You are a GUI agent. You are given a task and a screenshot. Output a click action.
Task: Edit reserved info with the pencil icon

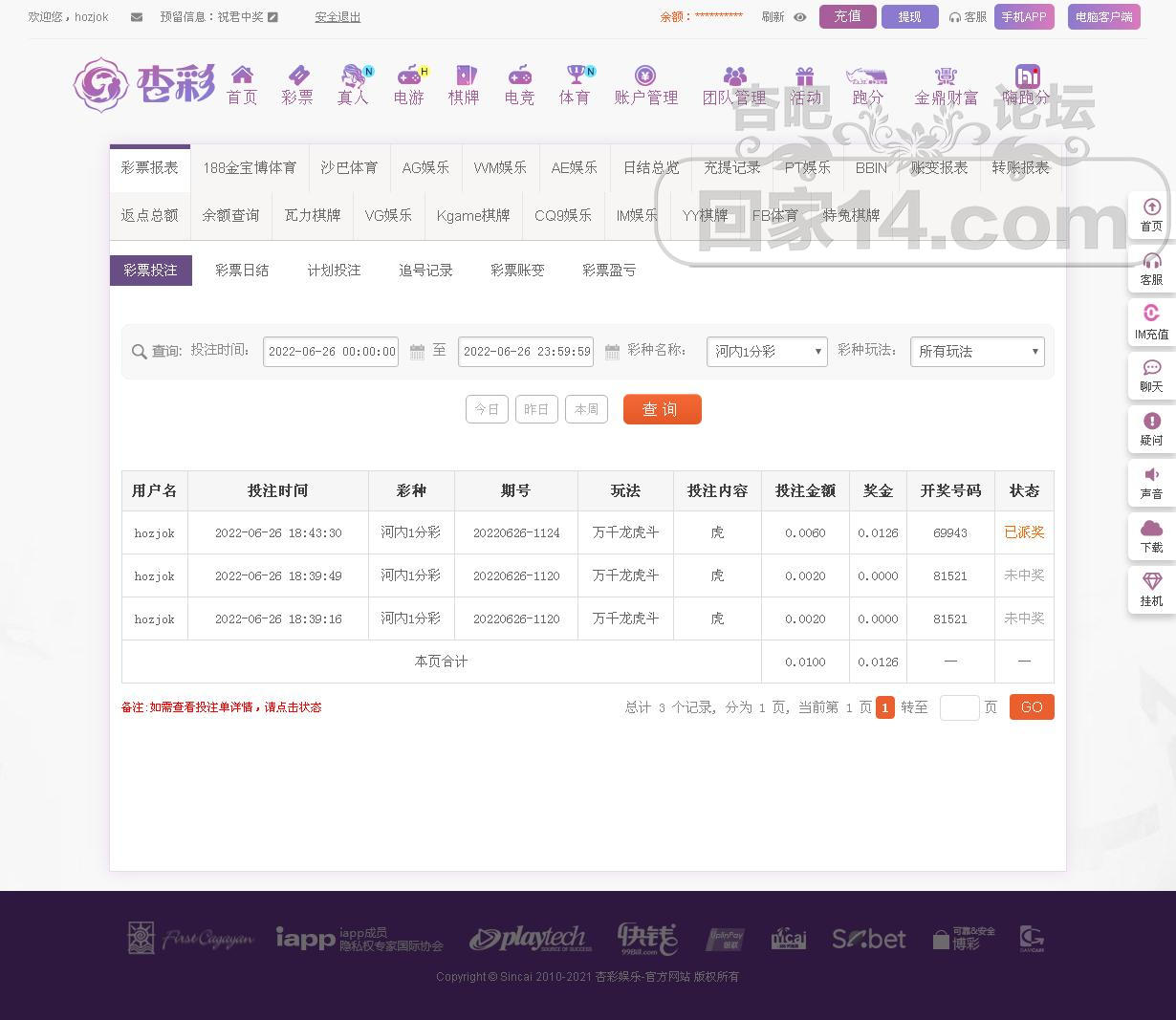point(273,17)
